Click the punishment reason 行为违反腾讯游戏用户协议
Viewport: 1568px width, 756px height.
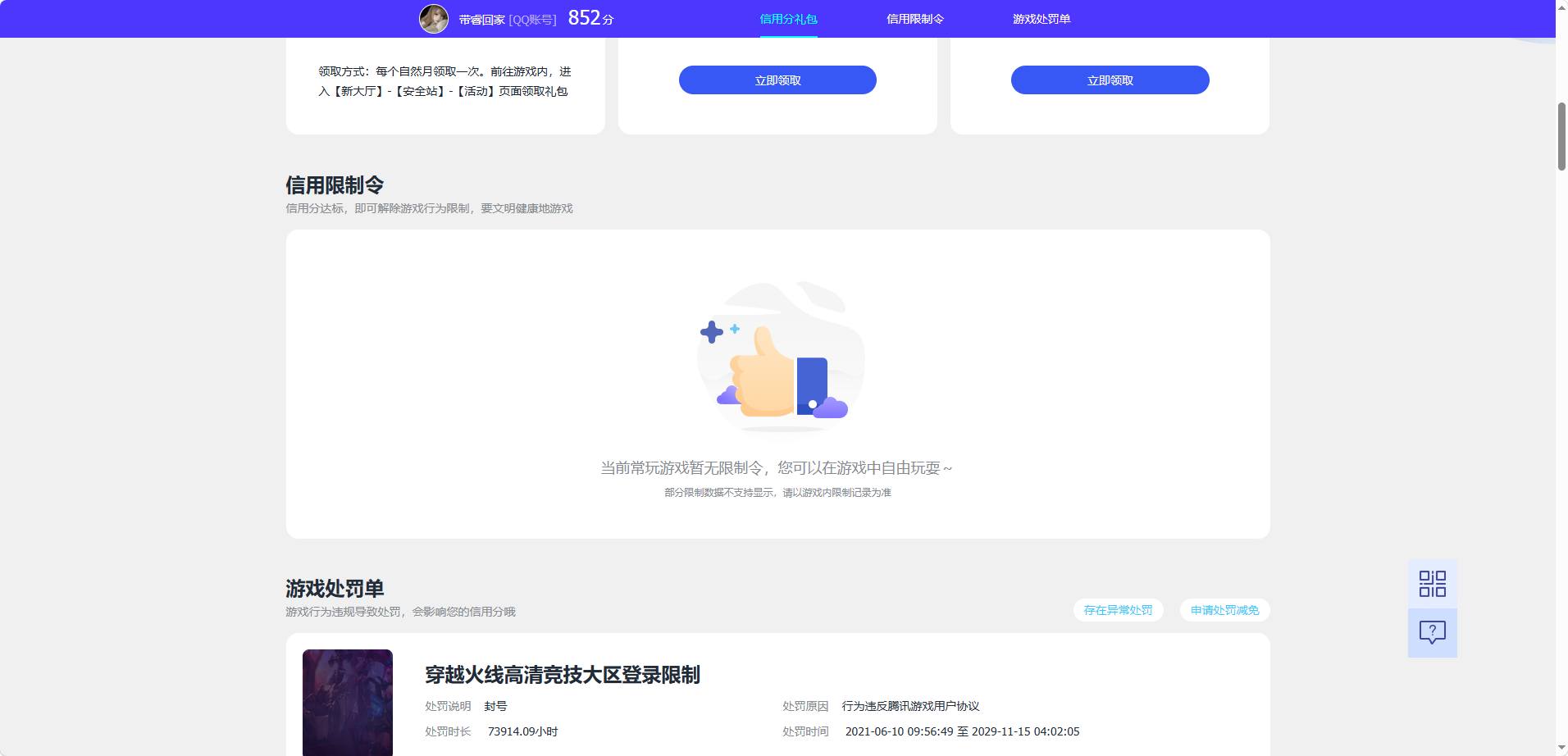(910, 706)
